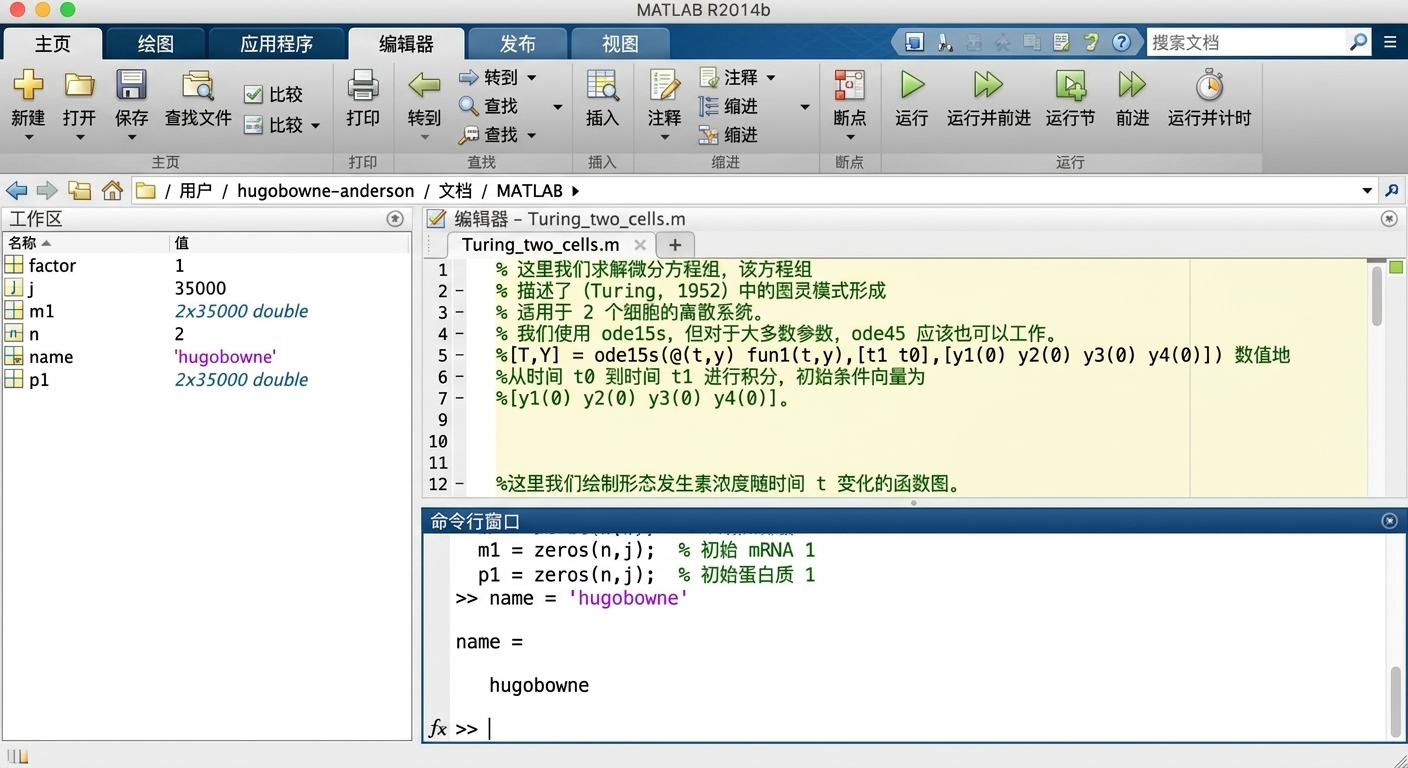
Task: Click the green 转到 back arrow icon
Action: point(424,85)
